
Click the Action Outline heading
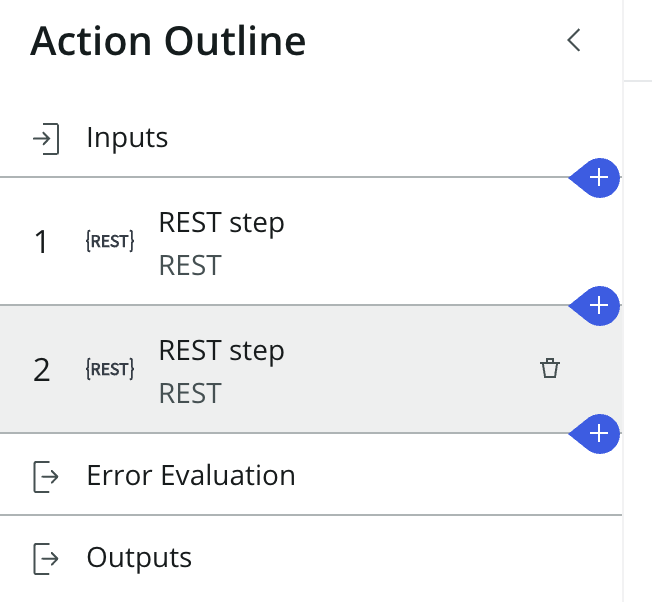168,41
